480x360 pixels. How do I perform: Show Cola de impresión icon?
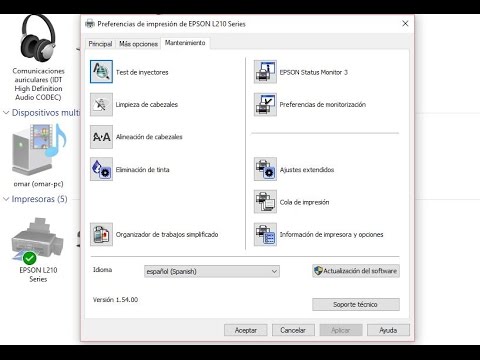pyautogui.click(x=265, y=202)
